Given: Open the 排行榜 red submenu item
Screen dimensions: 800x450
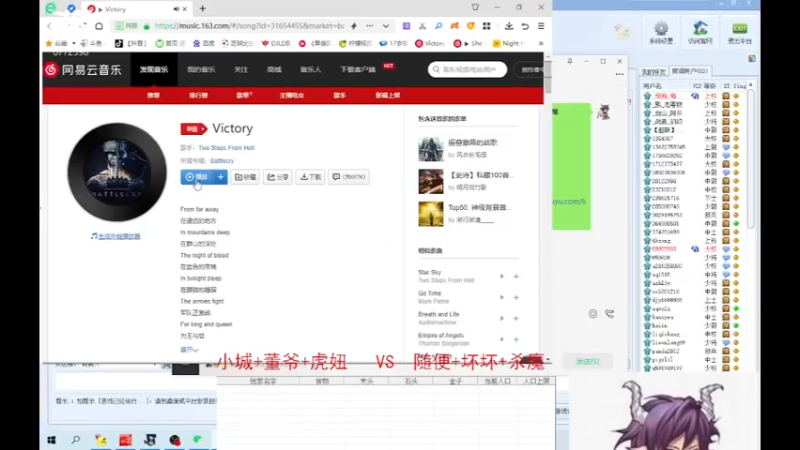Looking at the screenshot, I should click(198, 95).
